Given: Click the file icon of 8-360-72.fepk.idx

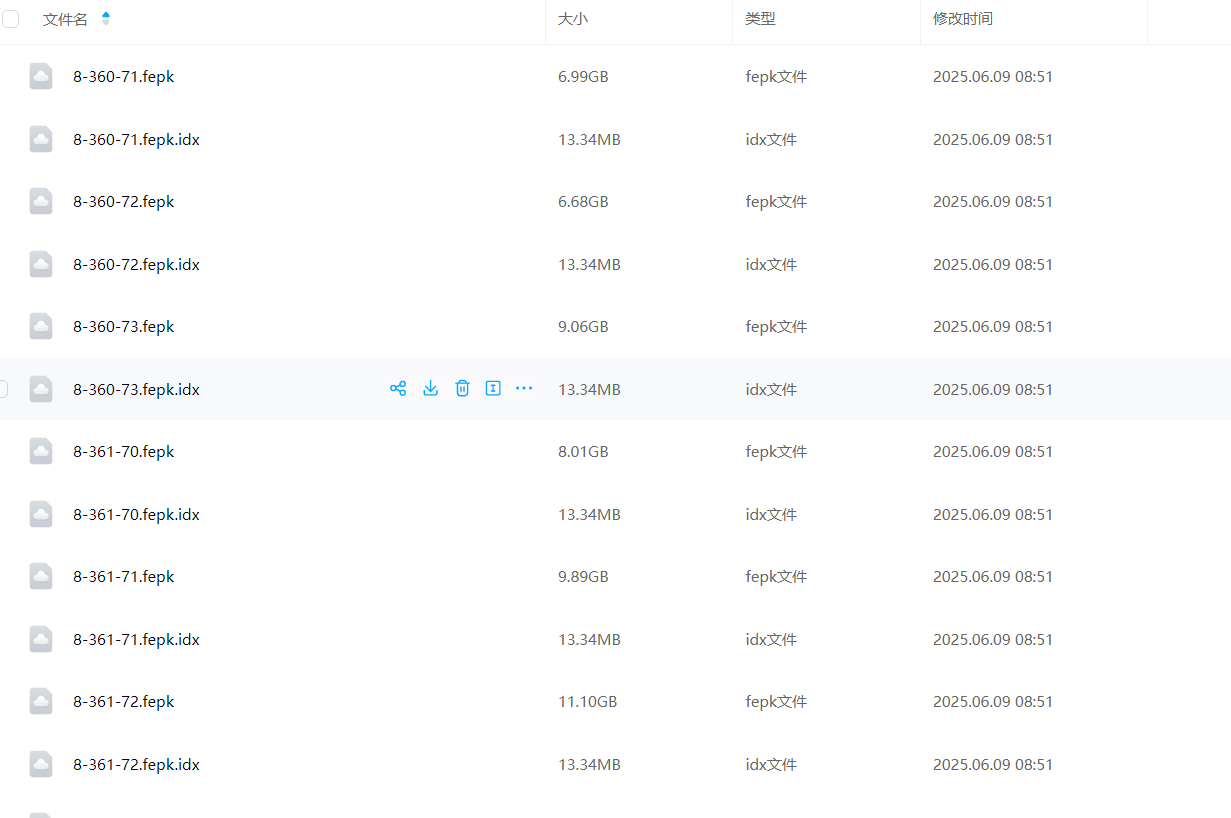Looking at the screenshot, I should pos(41,264).
